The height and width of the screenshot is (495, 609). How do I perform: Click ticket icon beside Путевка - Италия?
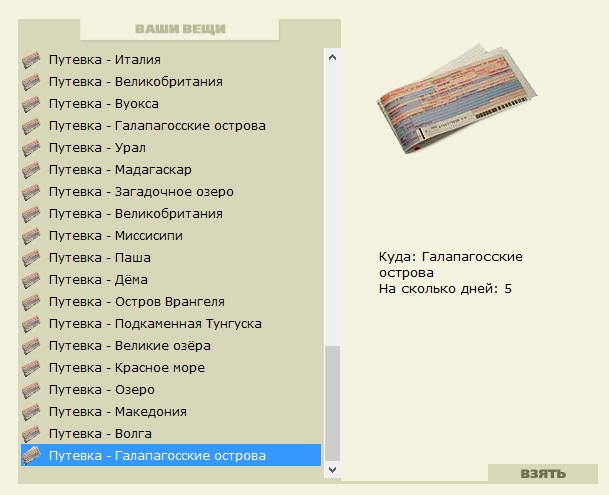[31, 60]
